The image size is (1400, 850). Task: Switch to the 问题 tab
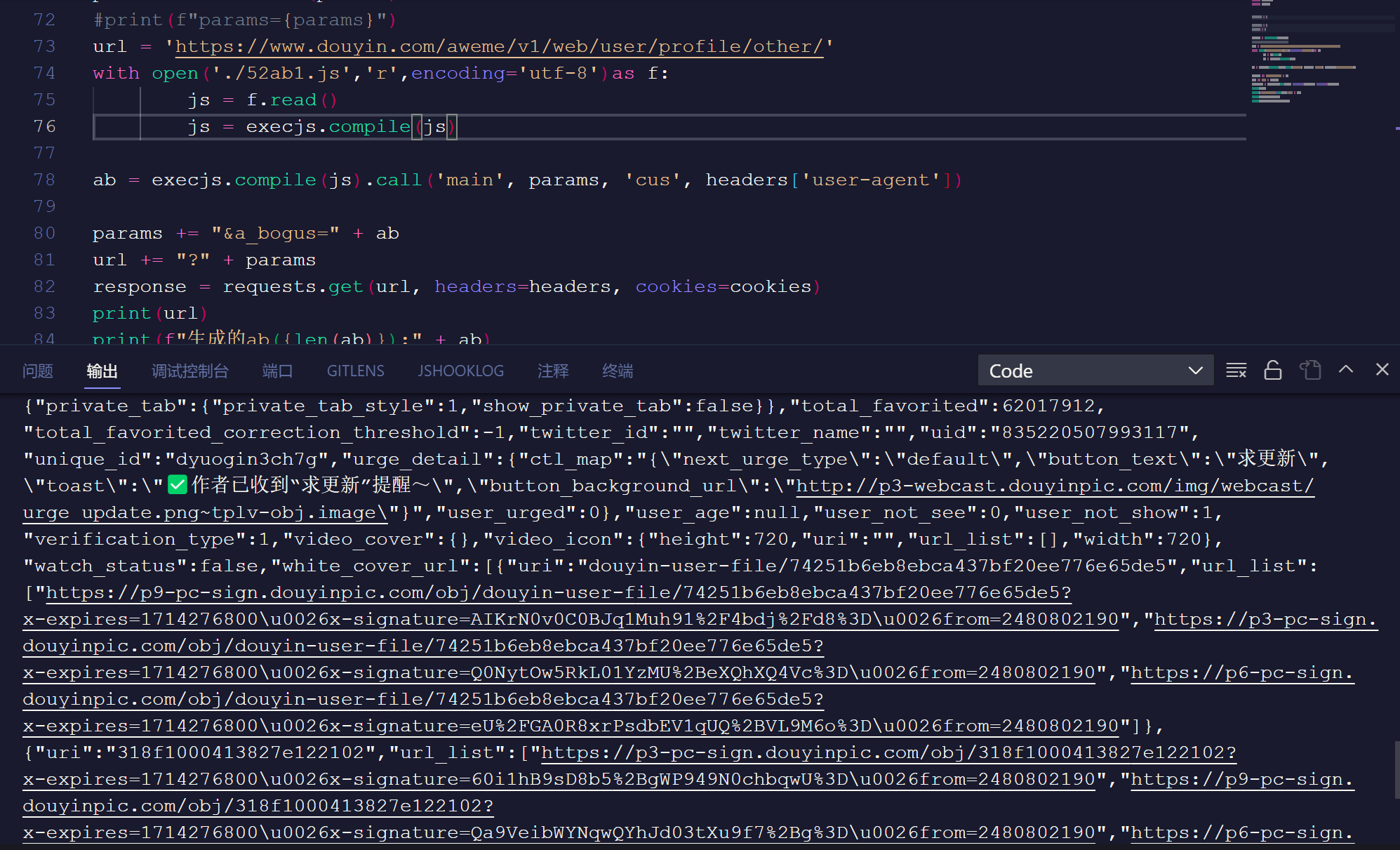[x=38, y=371]
